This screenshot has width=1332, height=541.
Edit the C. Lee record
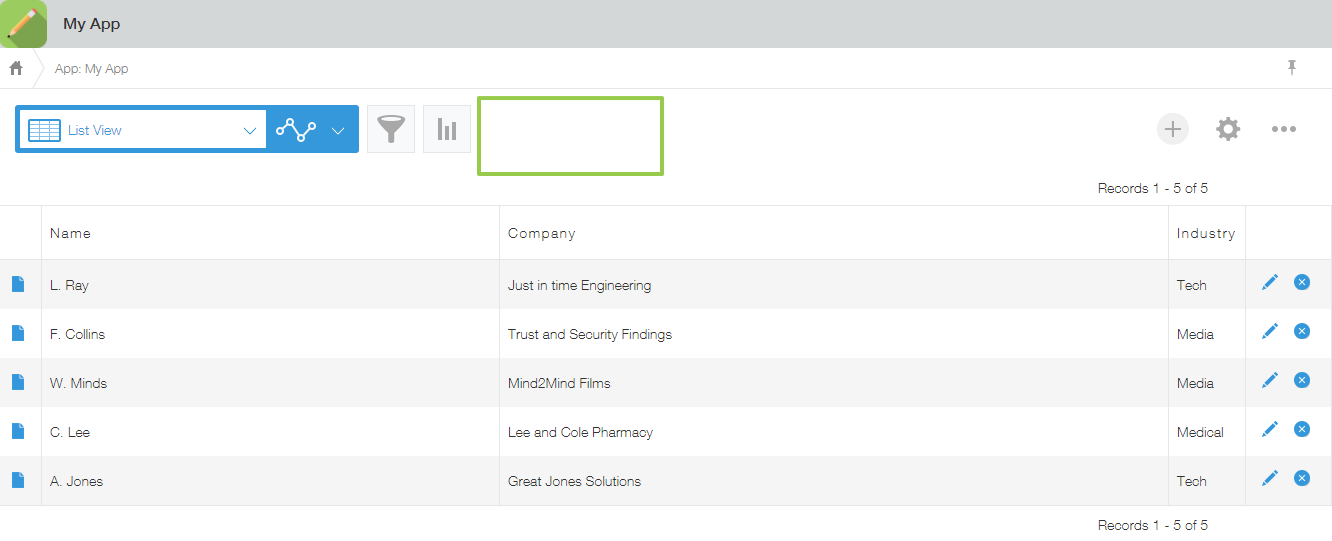pos(1270,429)
